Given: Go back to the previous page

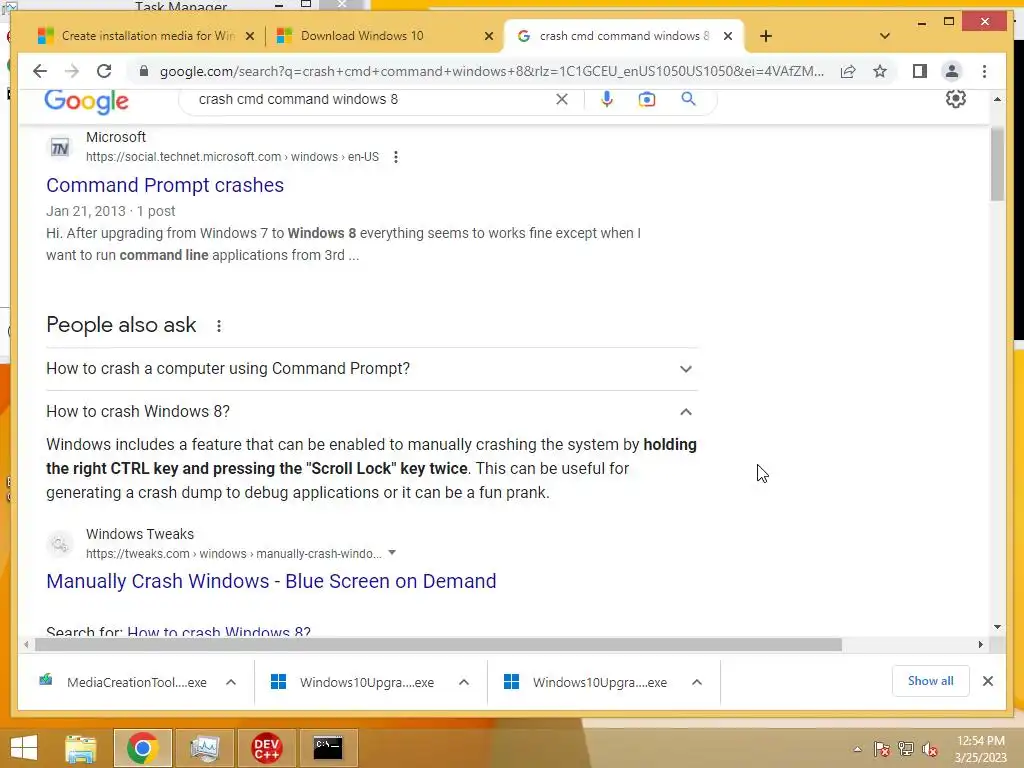Looking at the screenshot, I should tap(40, 71).
